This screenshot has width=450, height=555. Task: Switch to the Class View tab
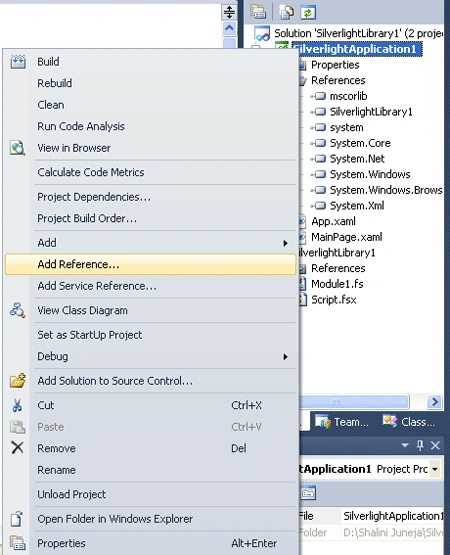click(x=409, y=422)
